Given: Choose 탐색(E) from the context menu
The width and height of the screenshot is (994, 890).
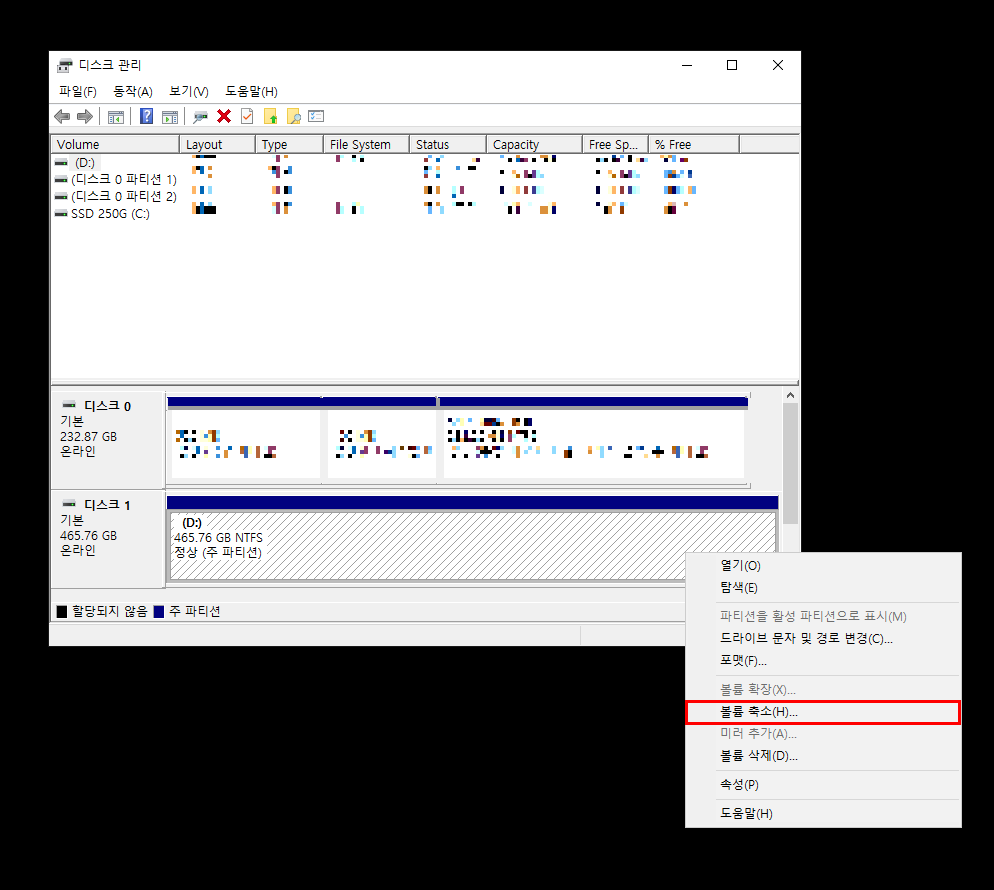Looking at the screenshot, I should click(x=823, y=588).
